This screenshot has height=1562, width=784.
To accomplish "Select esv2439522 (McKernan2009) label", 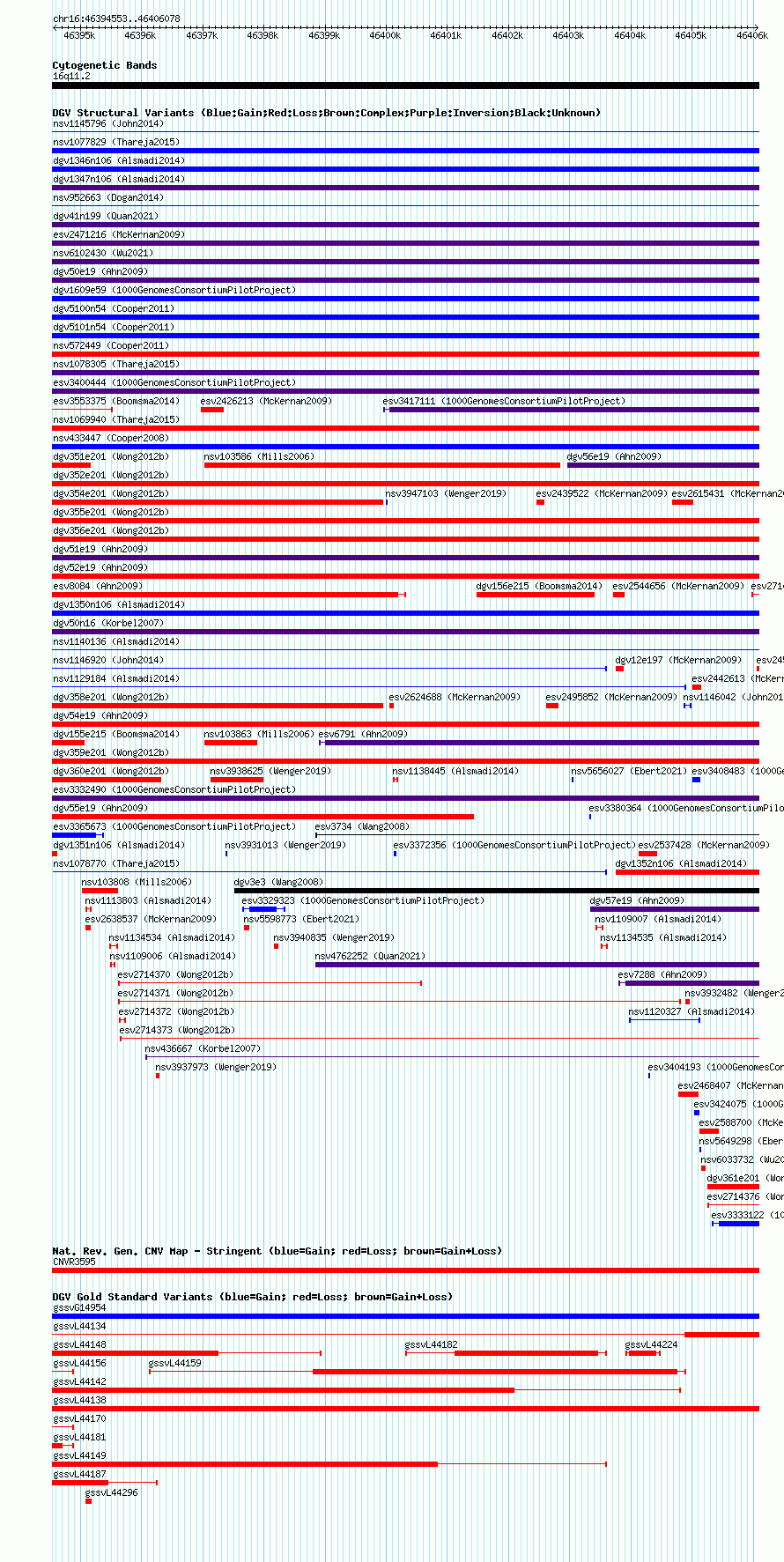I will (x=602, y=493).
